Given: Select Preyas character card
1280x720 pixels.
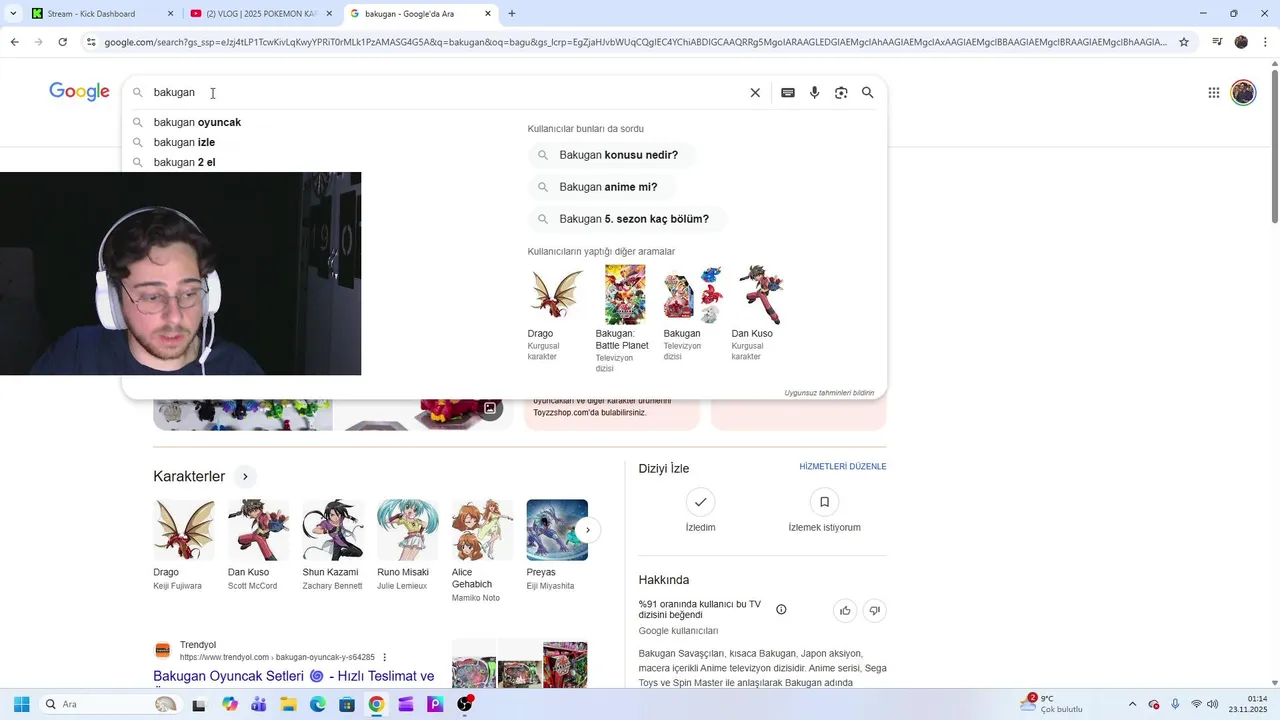Looking at the screenshot, I should point(557,546).
